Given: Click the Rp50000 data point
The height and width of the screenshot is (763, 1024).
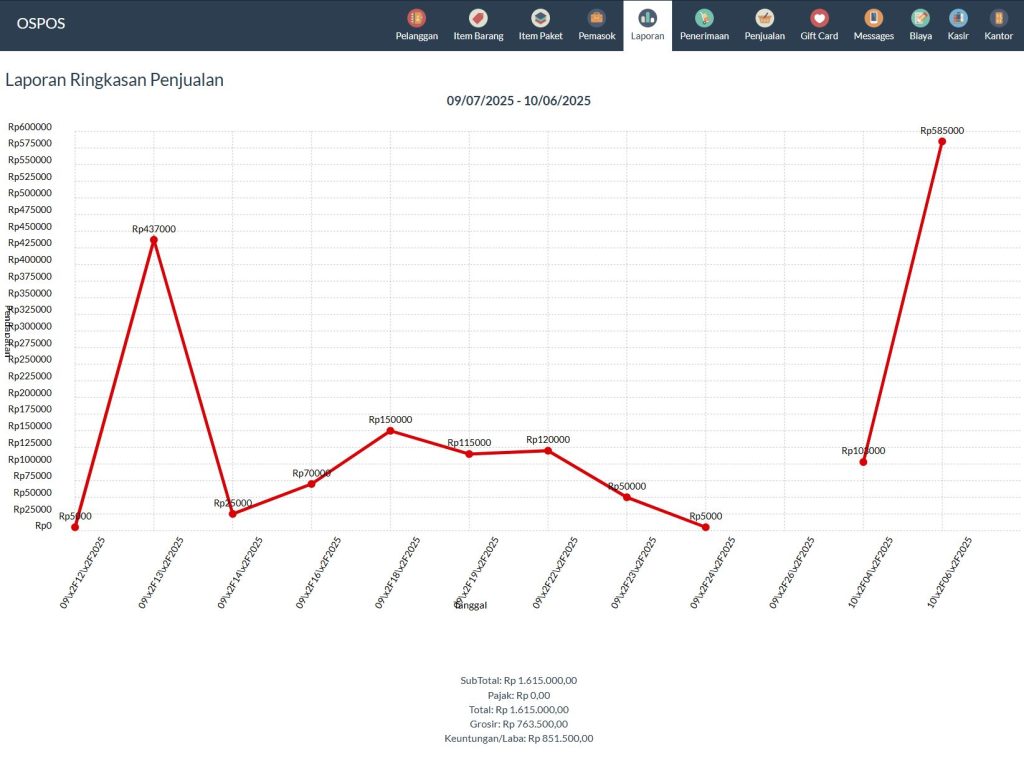Looking at the screenshot, I should [x=627, y=497].
